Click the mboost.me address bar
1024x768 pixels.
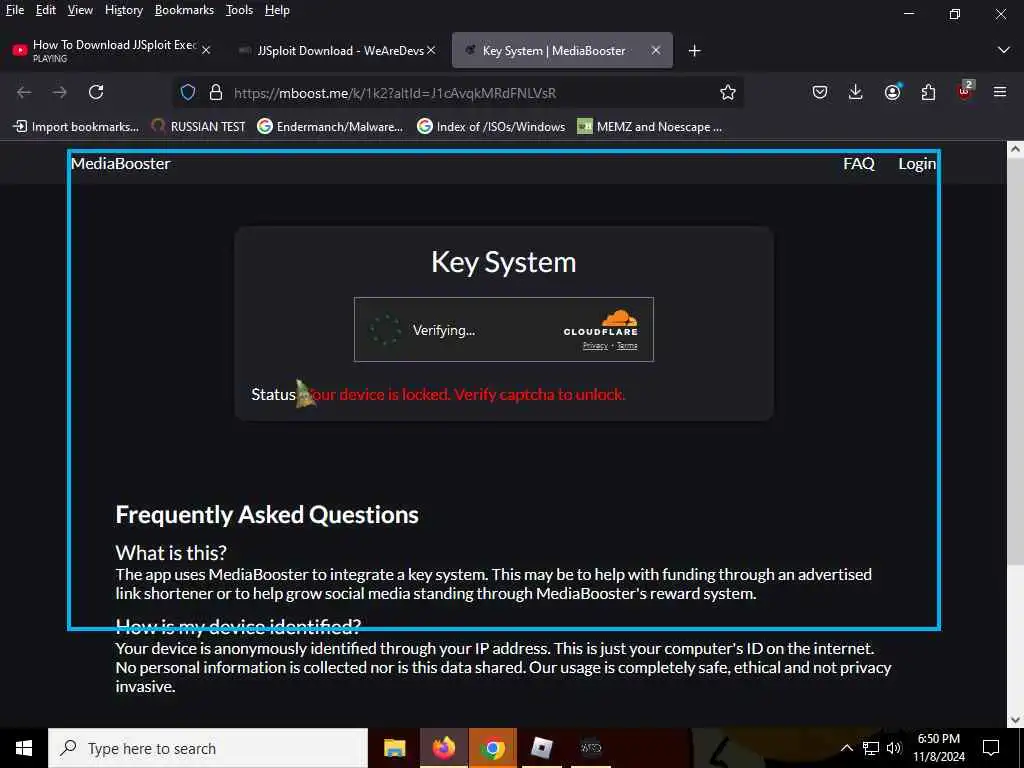tap(457, 93)
